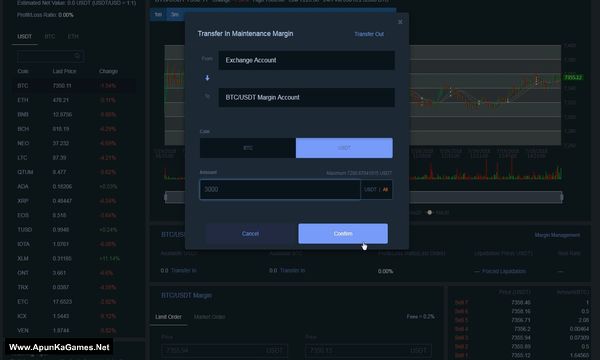
Task: Select USDT coin option in dialog
Action: [344, 148]
